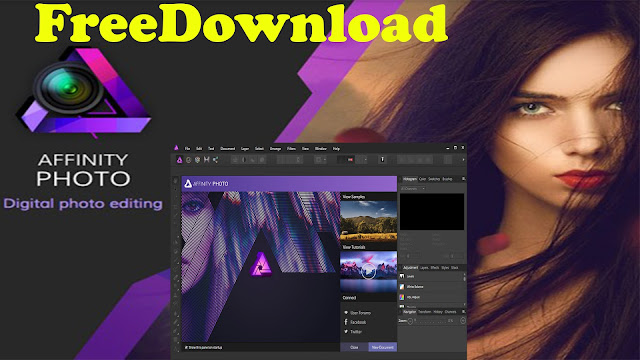Click the Facebook icon under Connect
The height and width of the screenshot is (360, 640).
346,322
